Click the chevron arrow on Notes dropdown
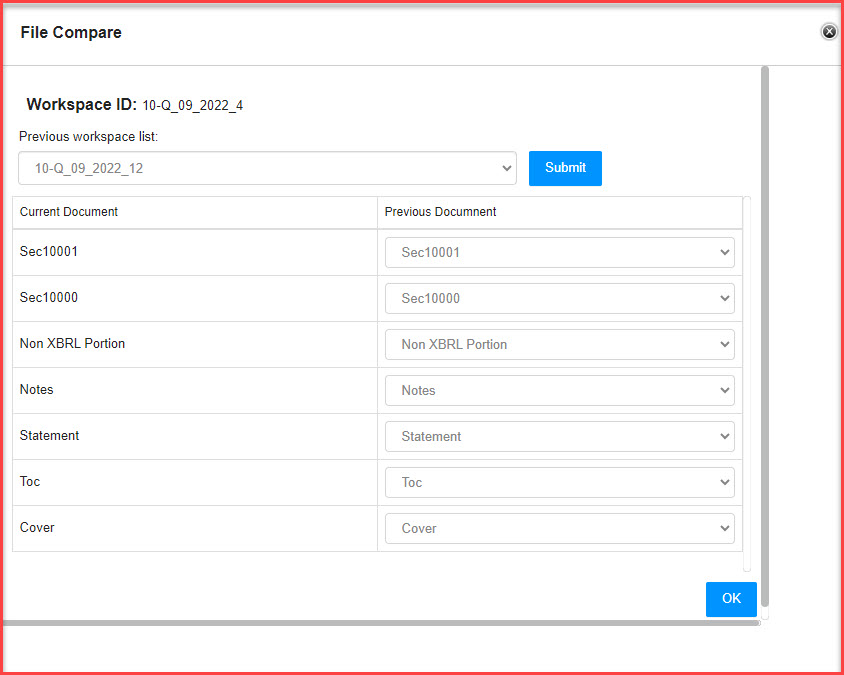The width and height of the screenshot is (844, 675). pyautogui.click(x=725, y=390)
